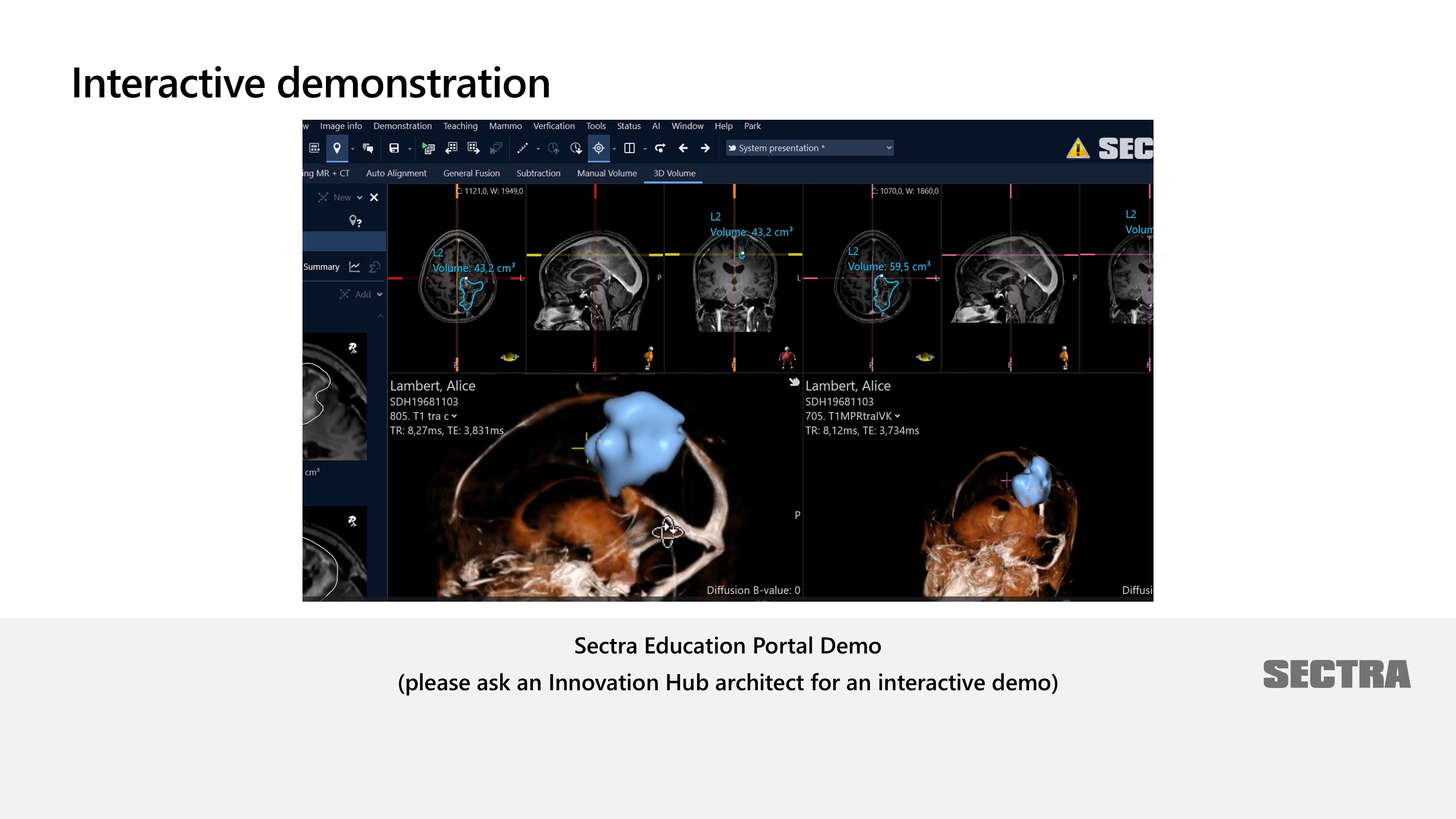Image resolution: width=1456 pixels, height=819 pixels.
Task: Open the Window menu
Action: point(687,126)
